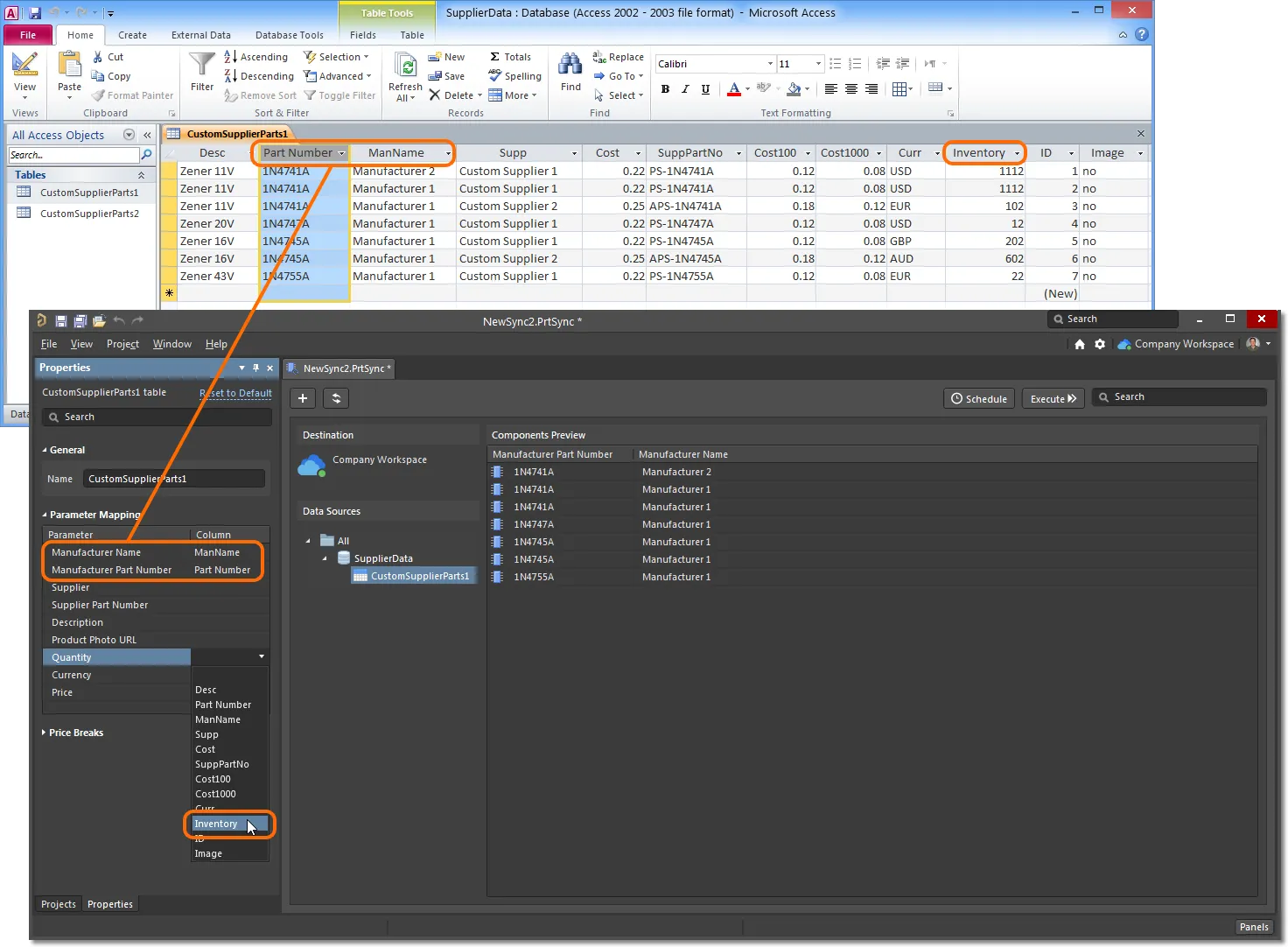This screenshot has height=947, width=1288.
Task: Click the Components Preview search box
Action: point(1179,397)
